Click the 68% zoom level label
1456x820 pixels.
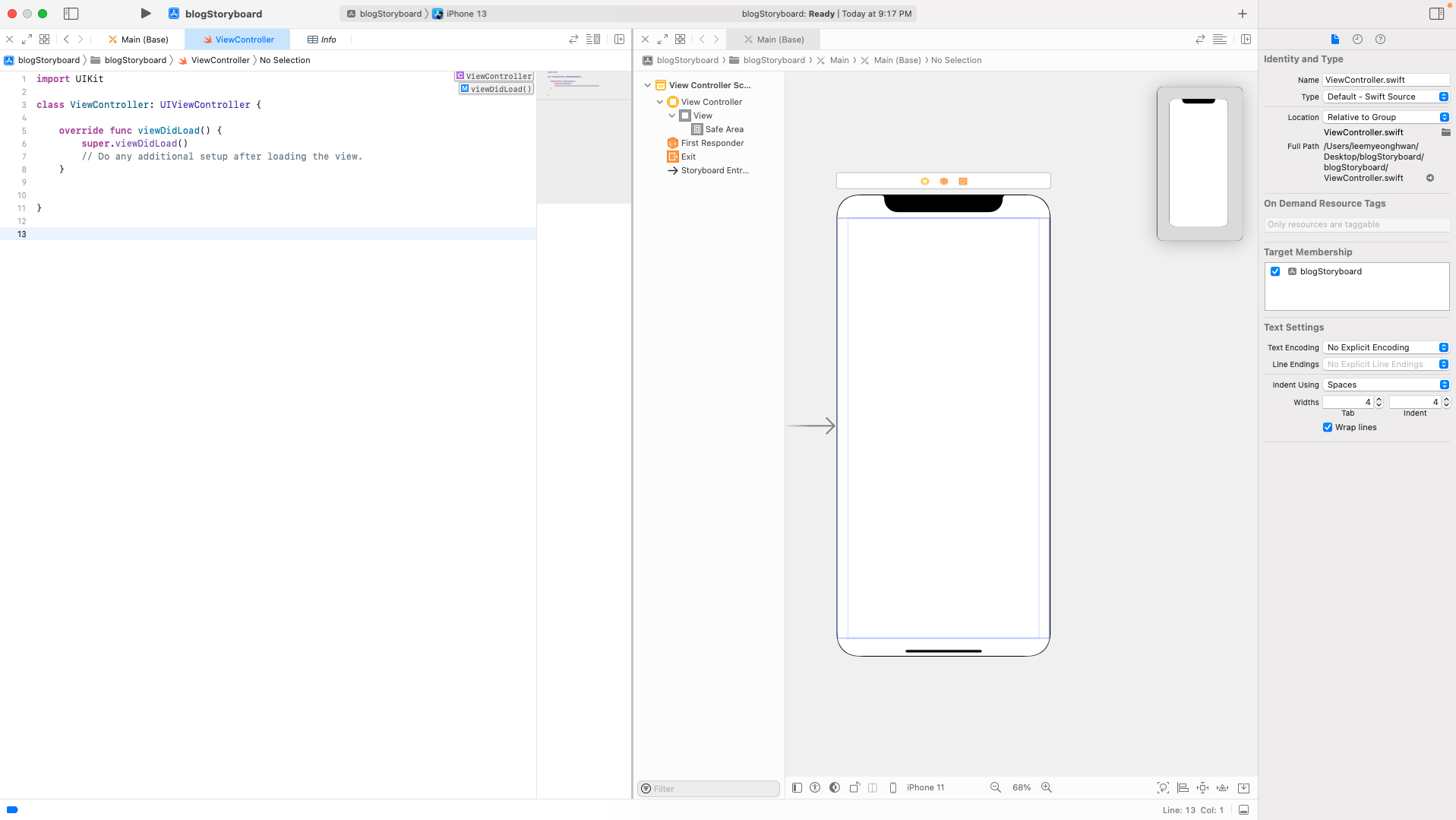coord(1022,787)
